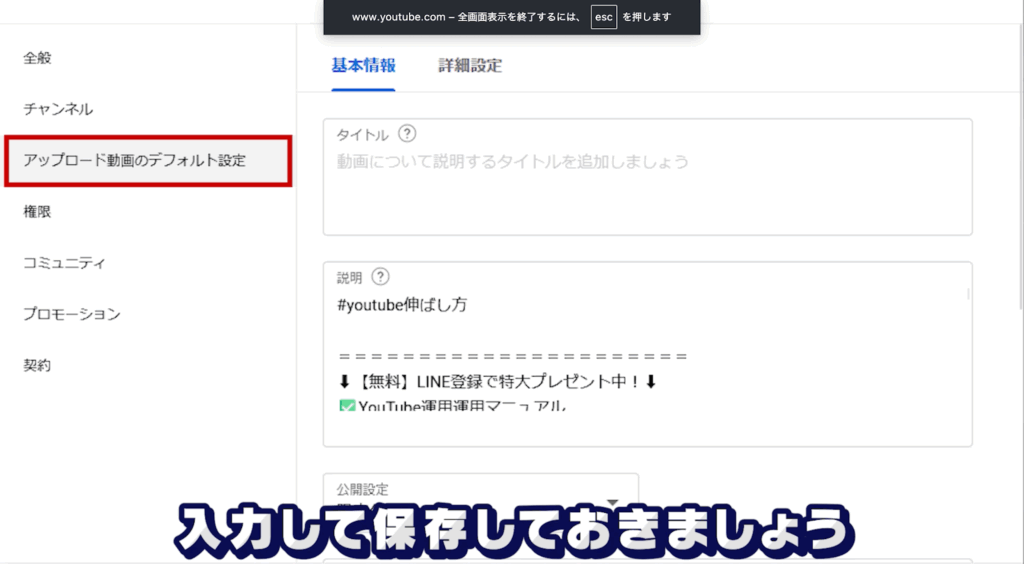Image resolution: width=1024 pixels, height=564 pixels.
Task: Click the help icon next to タイトル
Action: click(x=407, y=134)
